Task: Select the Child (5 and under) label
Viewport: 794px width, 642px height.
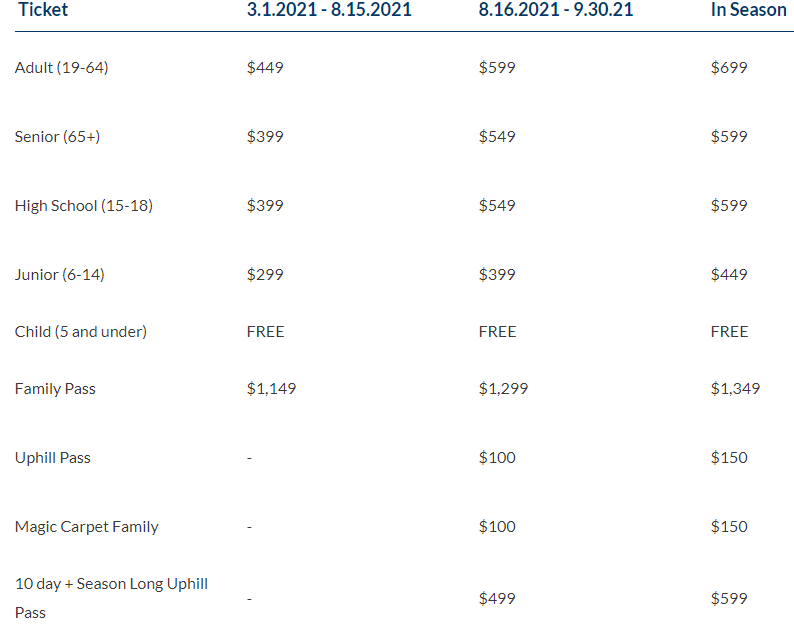Action: tap(81, 332)
